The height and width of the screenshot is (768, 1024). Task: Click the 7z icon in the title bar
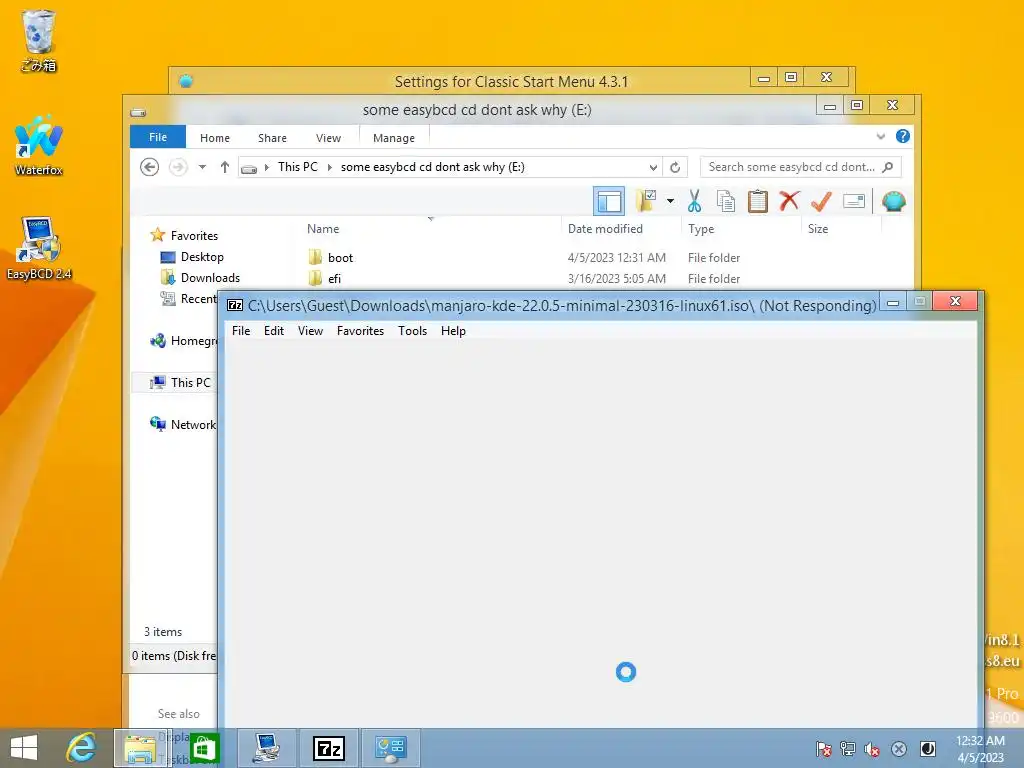coord(235,305)
